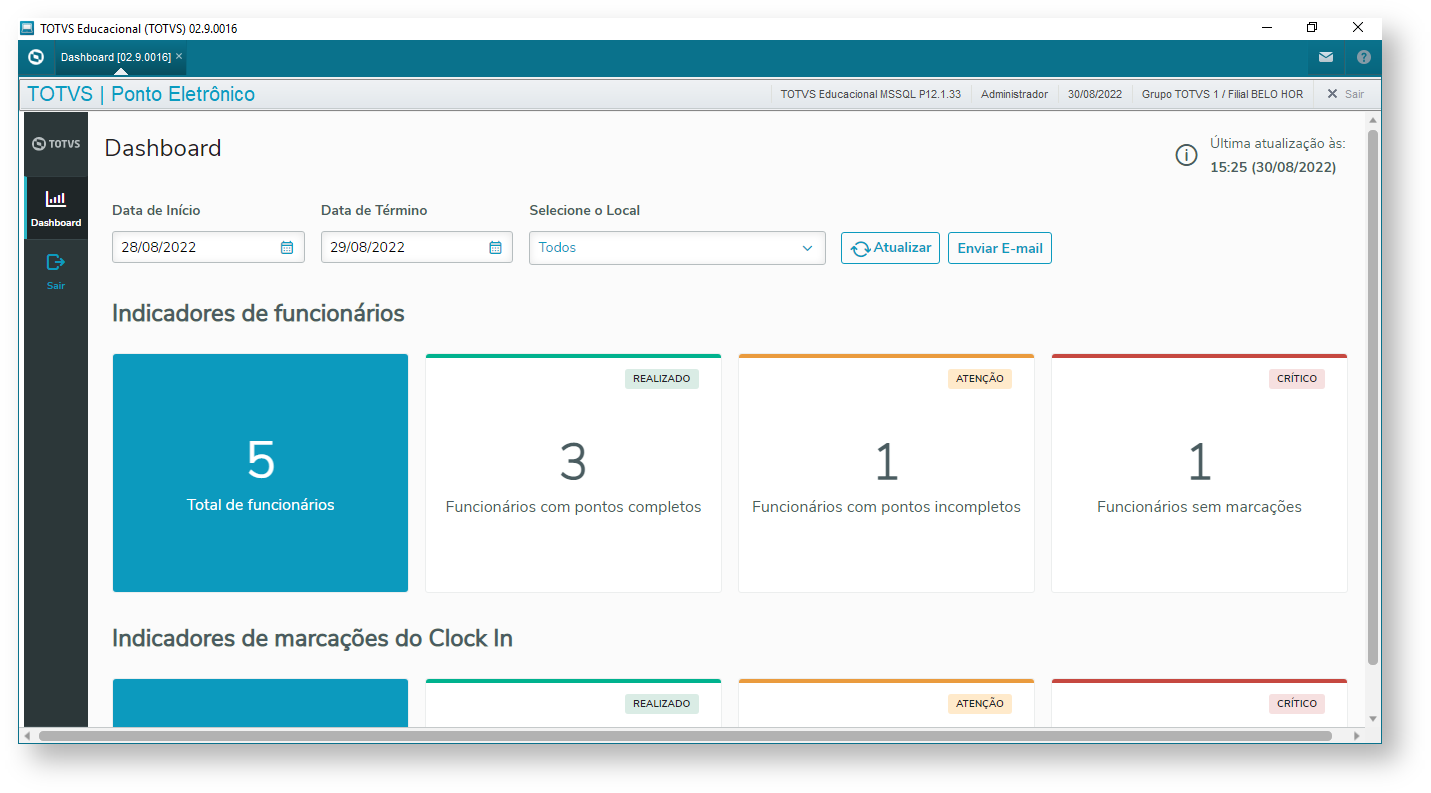Click the TOTVS logo atop the sidebar
The image size is (1431, 793).
[x=56, y=144]
